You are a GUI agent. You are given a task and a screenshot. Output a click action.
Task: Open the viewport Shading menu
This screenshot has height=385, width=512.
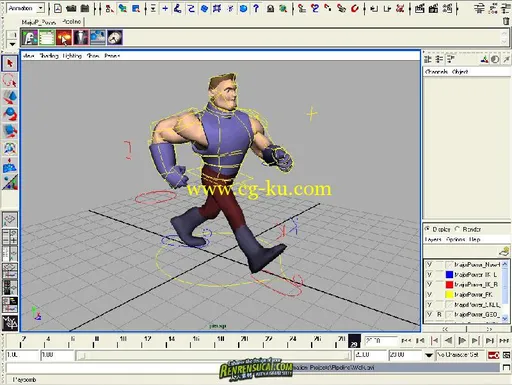point(49,56)
